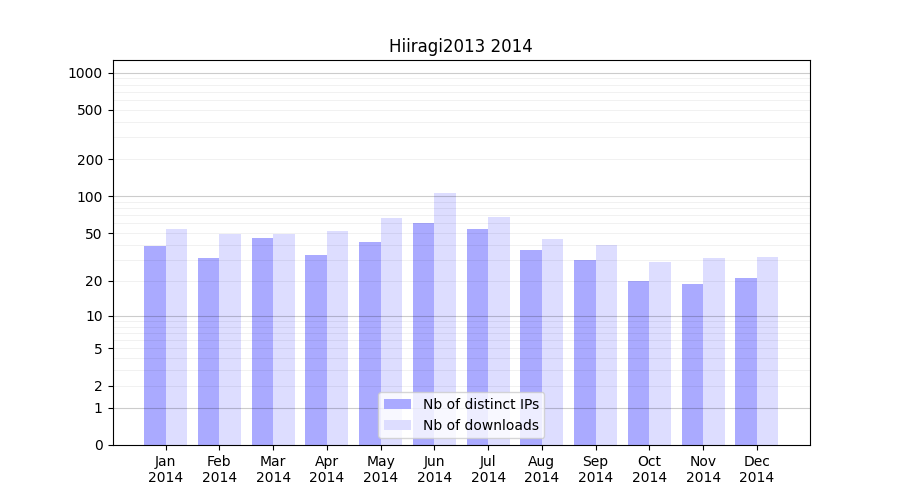
Task: Click the 'Feb 2014' x-axis label
Action: (x=219, y=469)
